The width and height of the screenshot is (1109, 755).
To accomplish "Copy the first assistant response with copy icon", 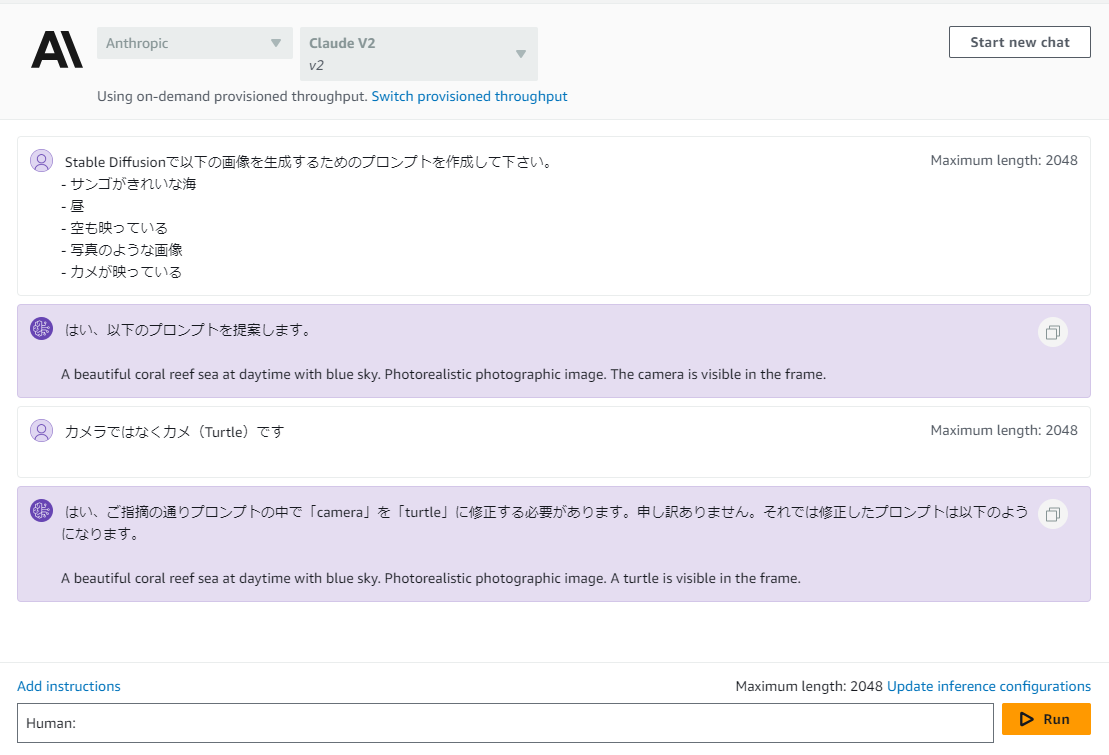I will click(1052, 333).
